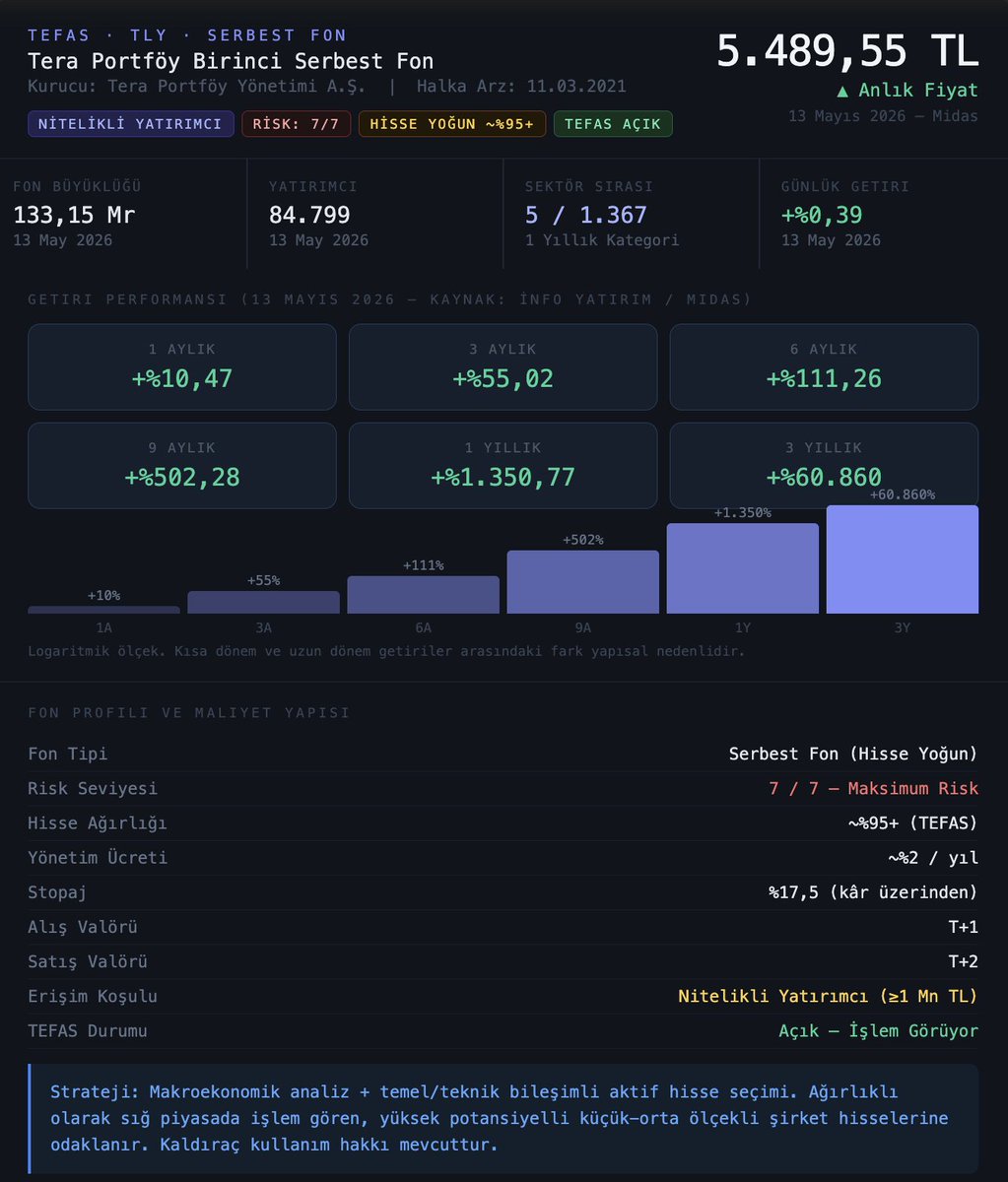Click the Fon Tipi row value

pyautogui.click(x=853, y=754)
